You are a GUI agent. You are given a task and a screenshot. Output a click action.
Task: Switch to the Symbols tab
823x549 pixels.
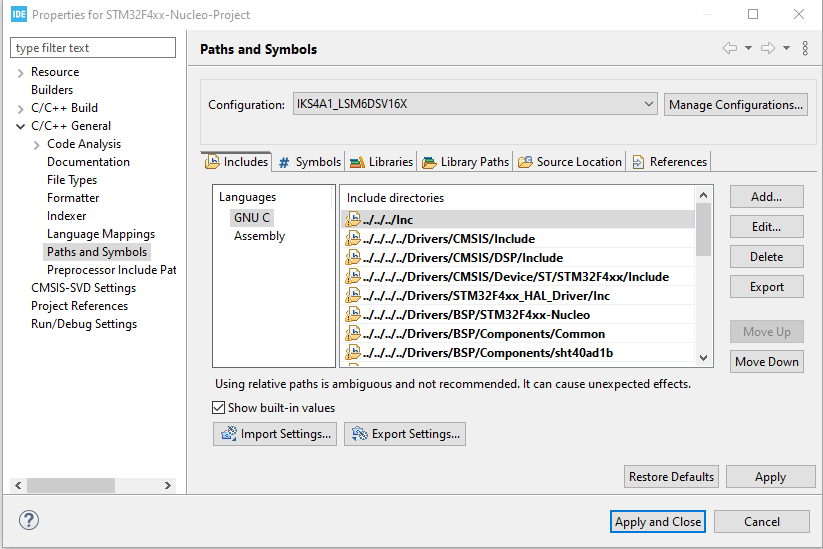click(x=310, y=162)
